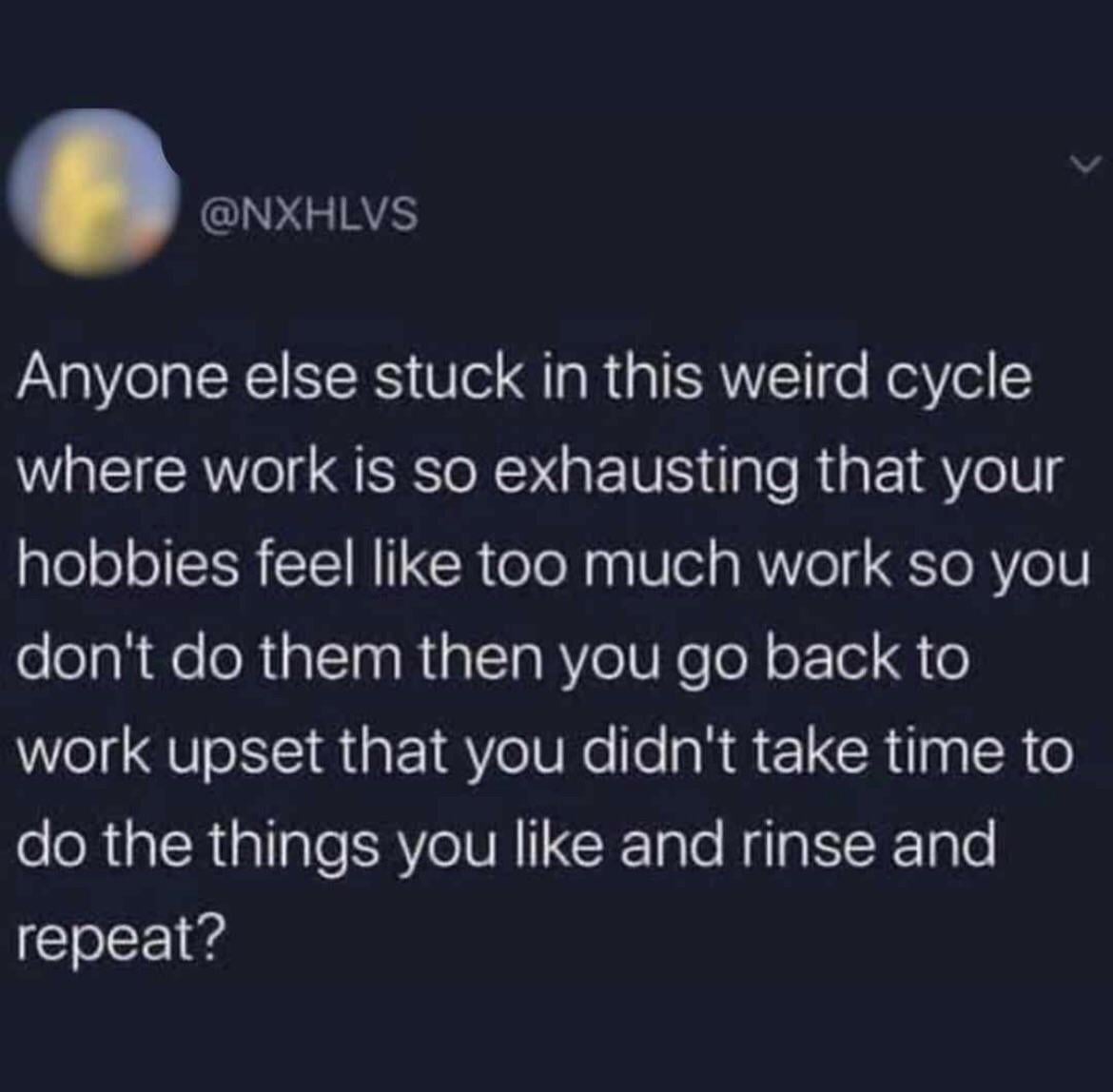Click the word "hobbies" in the tweet
Viewport: 1113px width, 1092px height.
(127, 566)
